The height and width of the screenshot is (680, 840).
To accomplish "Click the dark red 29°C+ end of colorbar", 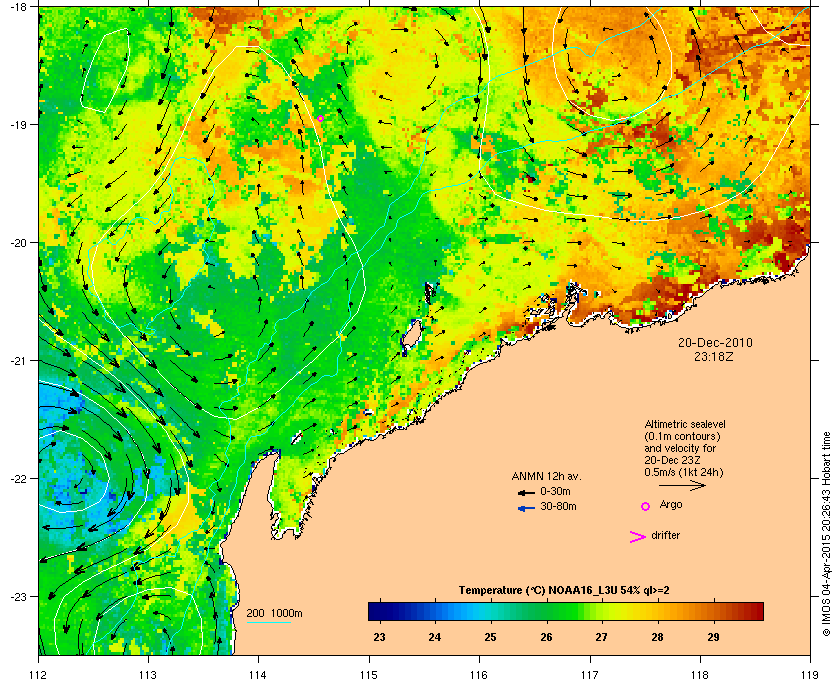I will (x=753, y=611).
